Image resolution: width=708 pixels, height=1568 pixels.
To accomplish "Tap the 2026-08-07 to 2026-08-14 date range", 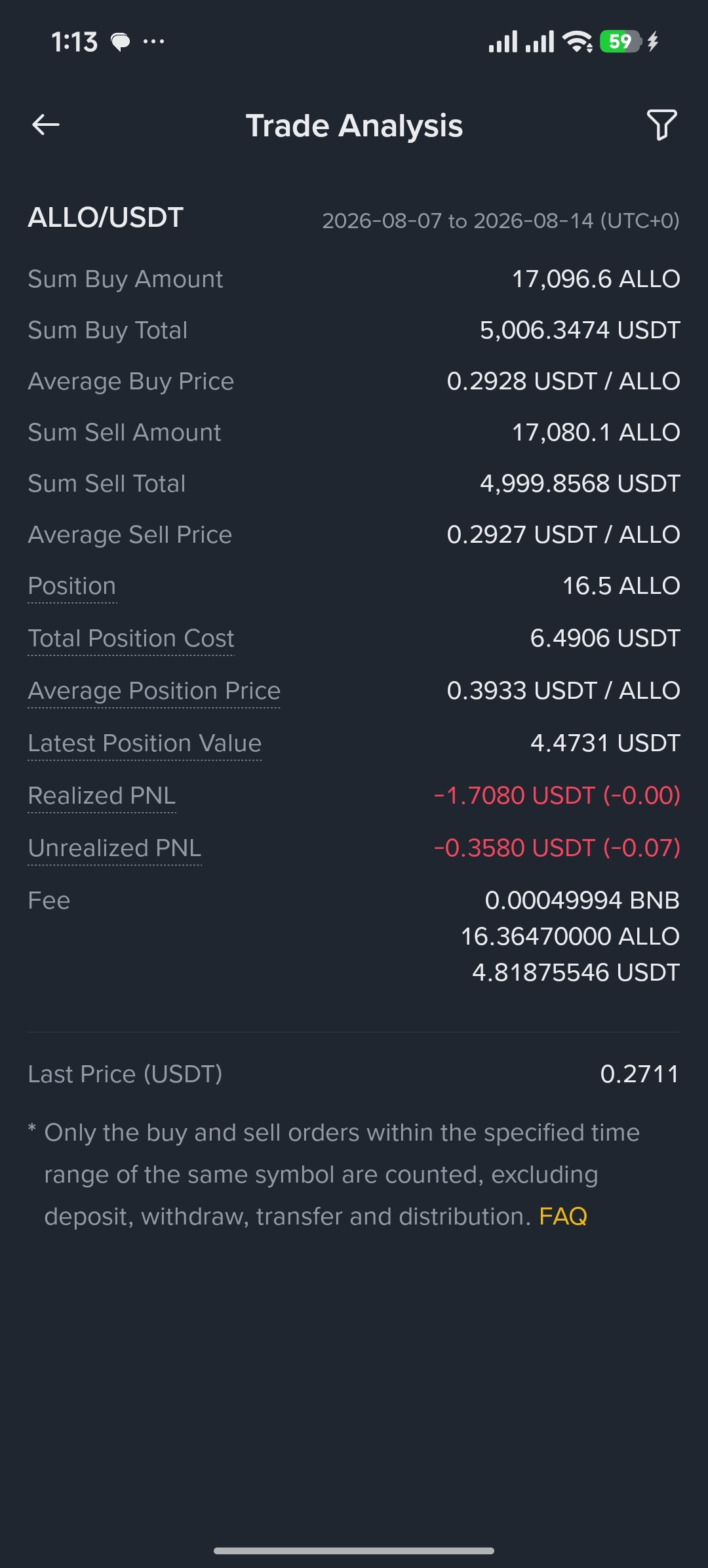I will click(x=501, y=221).
